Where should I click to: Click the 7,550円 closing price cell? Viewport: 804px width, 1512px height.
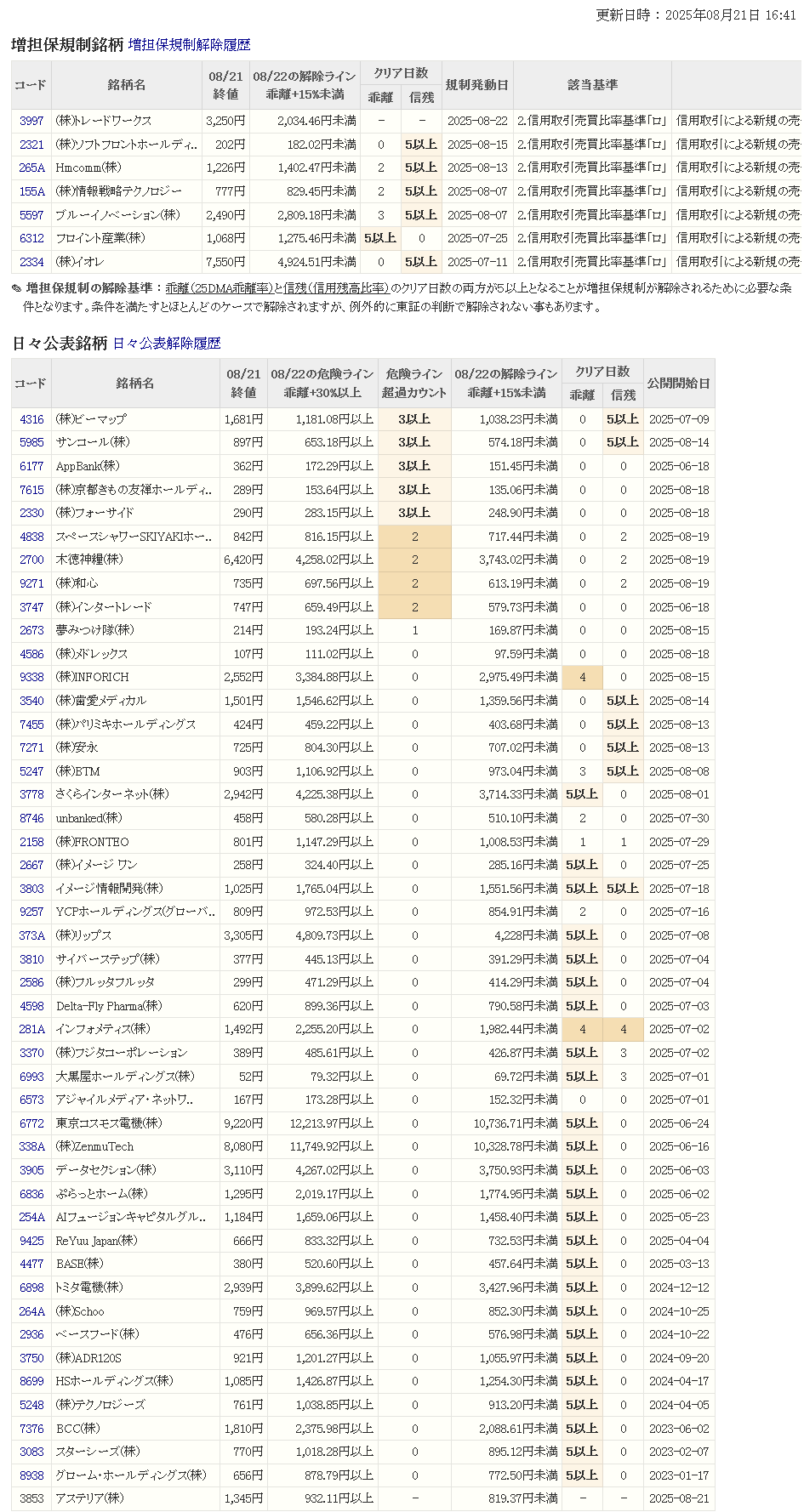[x=225, y=262]
